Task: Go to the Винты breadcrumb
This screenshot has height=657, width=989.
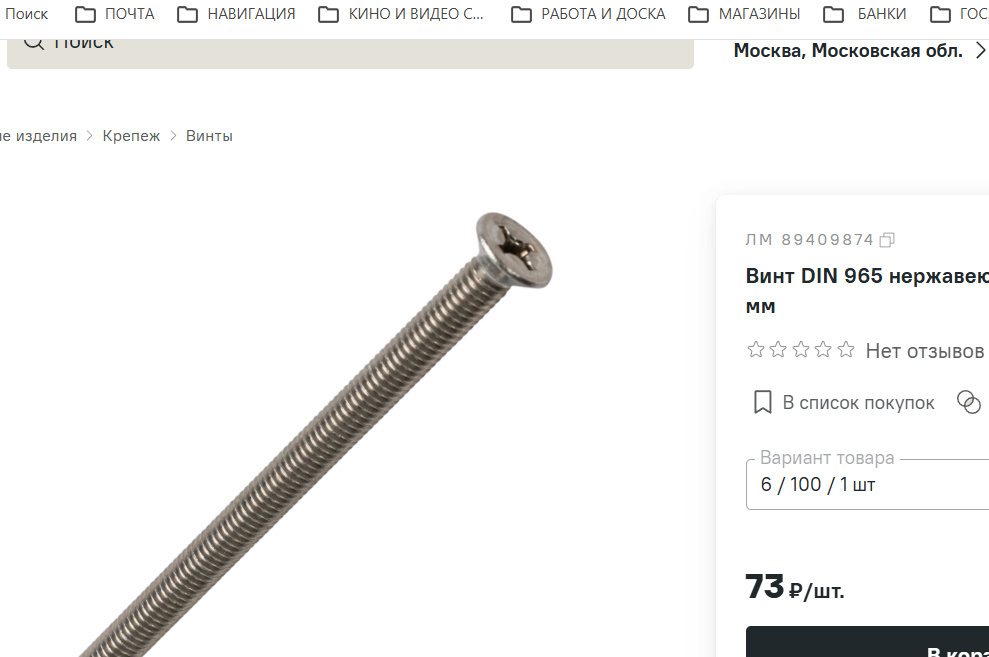Action: (x=209, y=136)
